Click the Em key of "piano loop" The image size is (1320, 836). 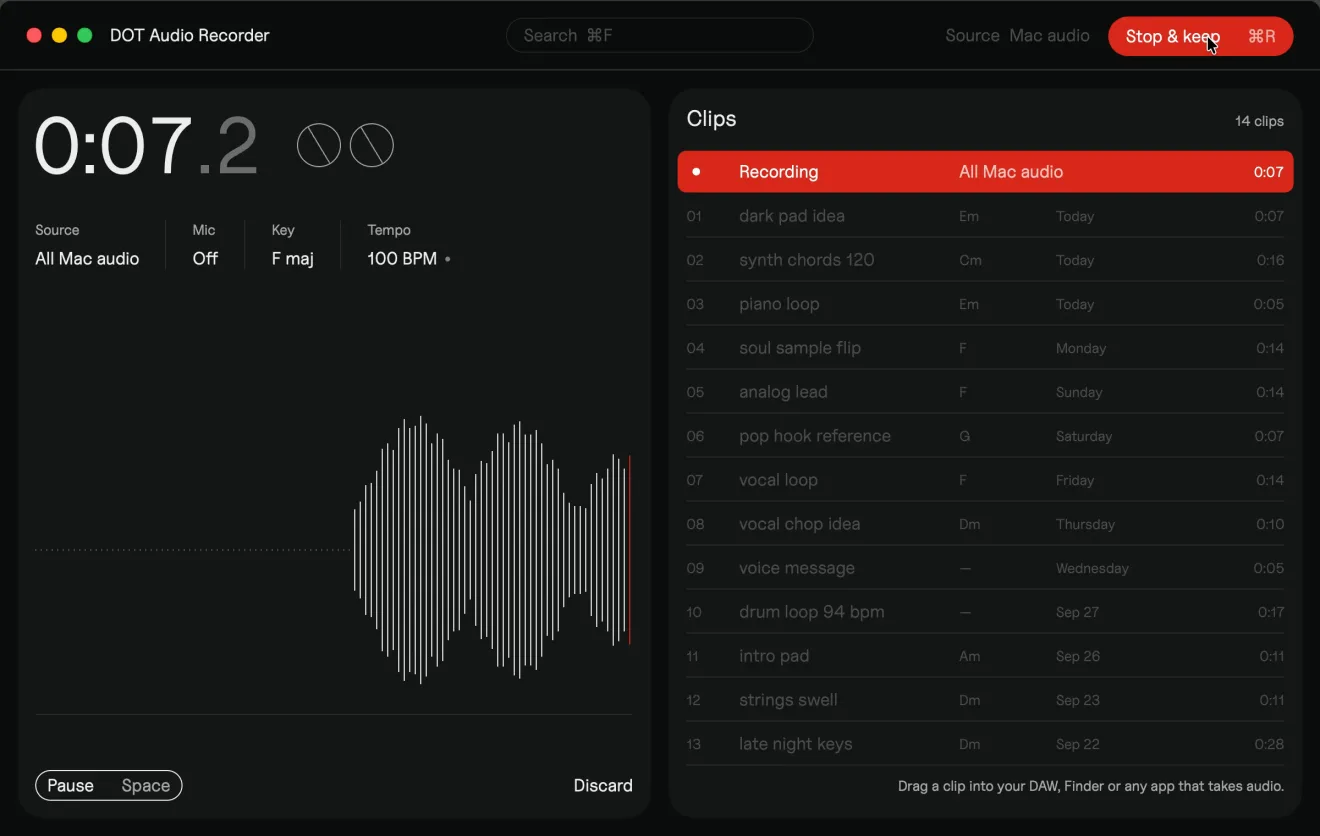(968, 304)
